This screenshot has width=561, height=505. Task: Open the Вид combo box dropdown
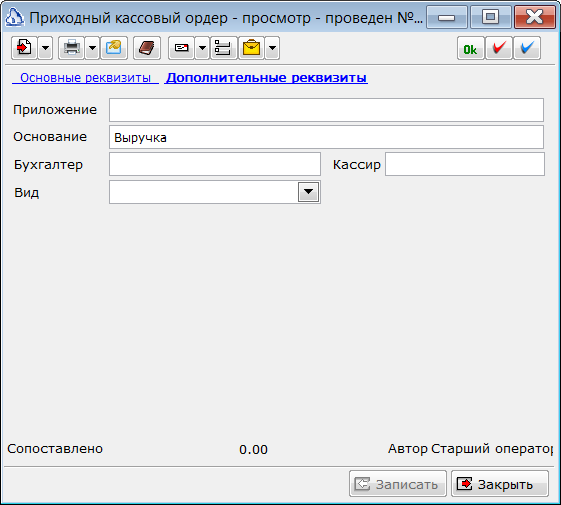tap(308, 192)
